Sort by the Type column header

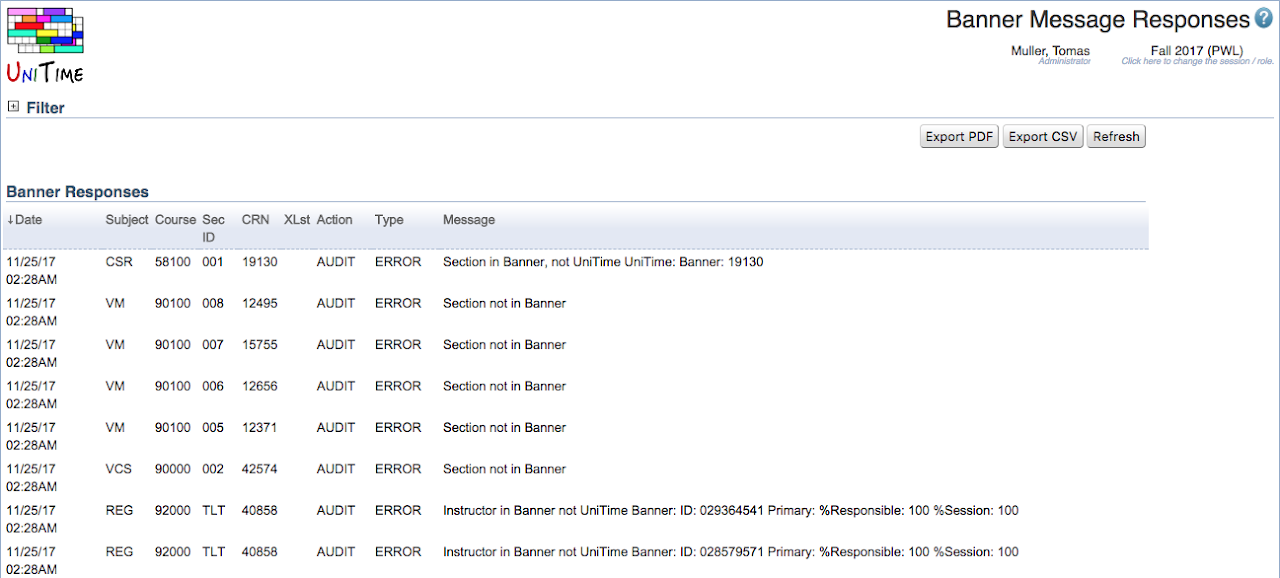[x=389, y=220]
